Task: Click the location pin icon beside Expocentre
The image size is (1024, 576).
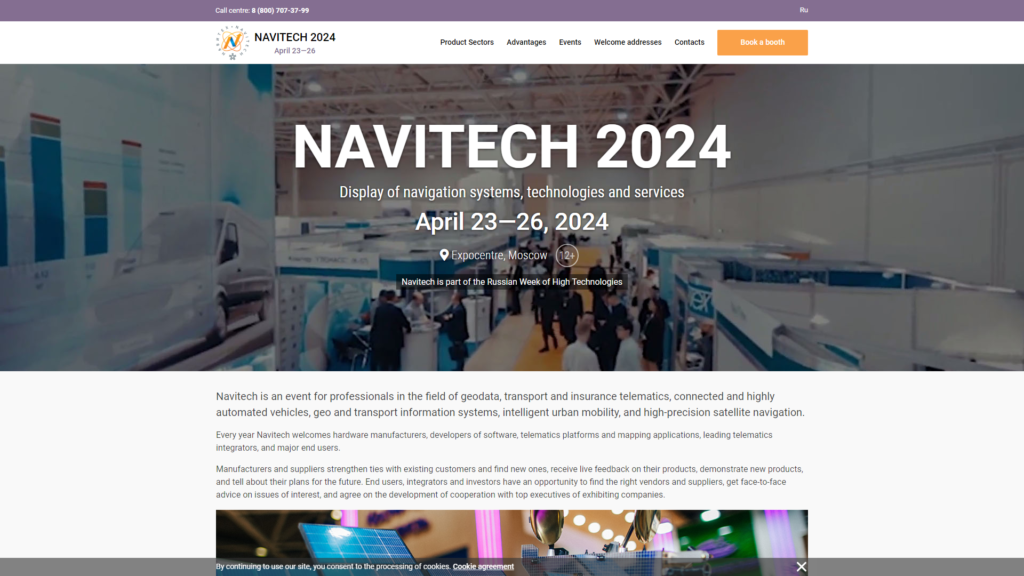Action: coord(444,255)
